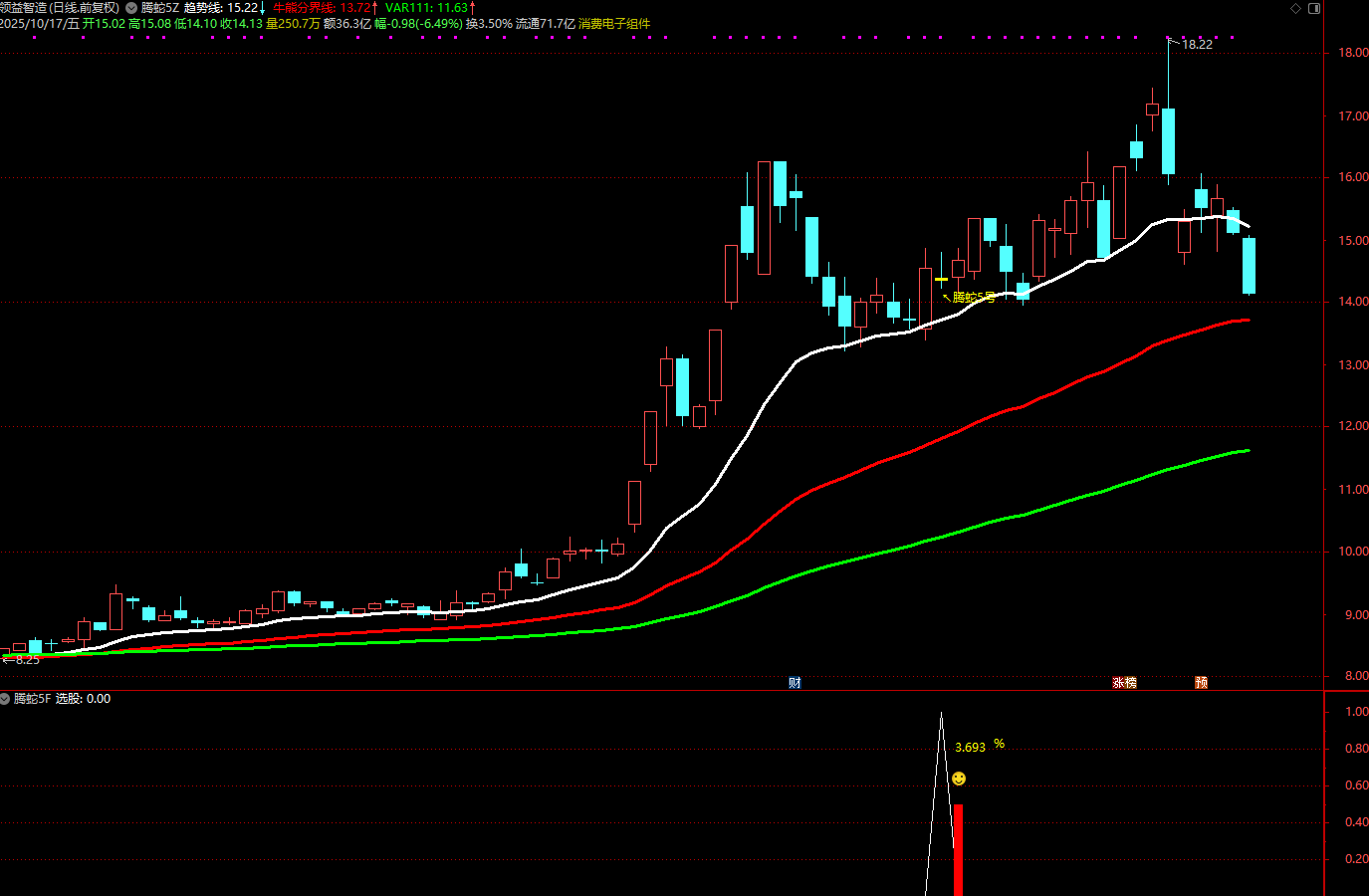
Task: Click the yellow smiley signal icon
Action: (x=959, y=779)
